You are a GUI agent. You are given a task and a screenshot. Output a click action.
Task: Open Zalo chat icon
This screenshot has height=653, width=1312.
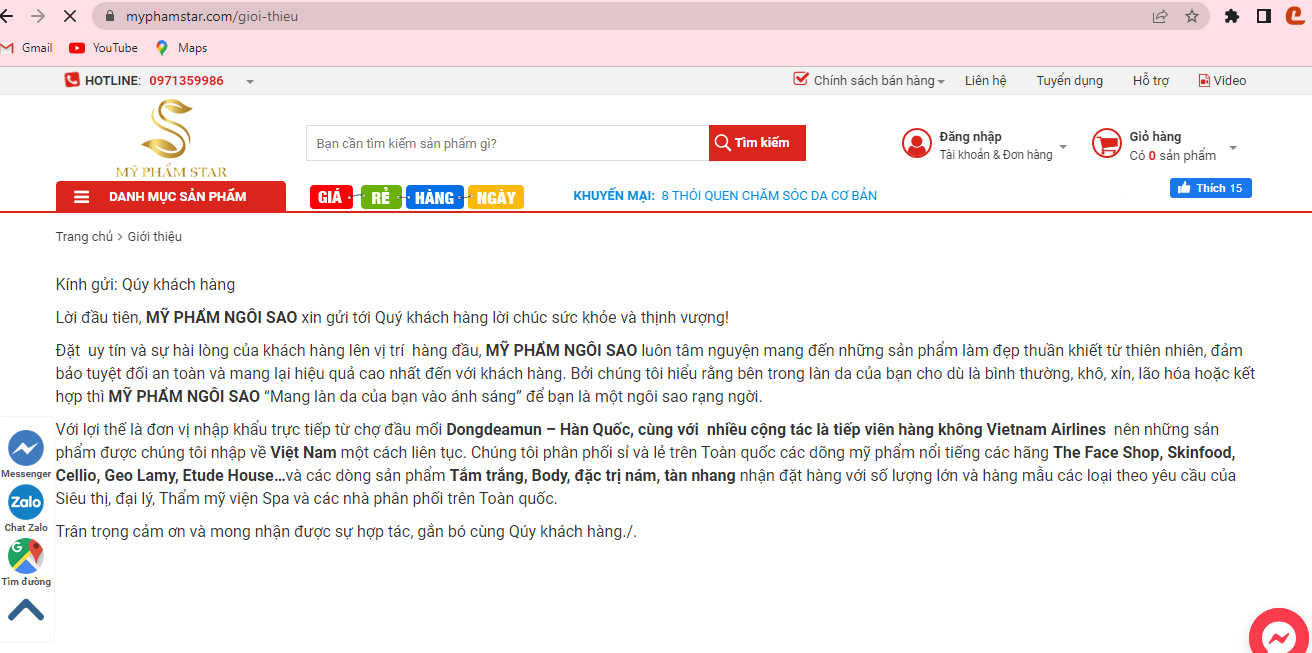pos(25,502)
